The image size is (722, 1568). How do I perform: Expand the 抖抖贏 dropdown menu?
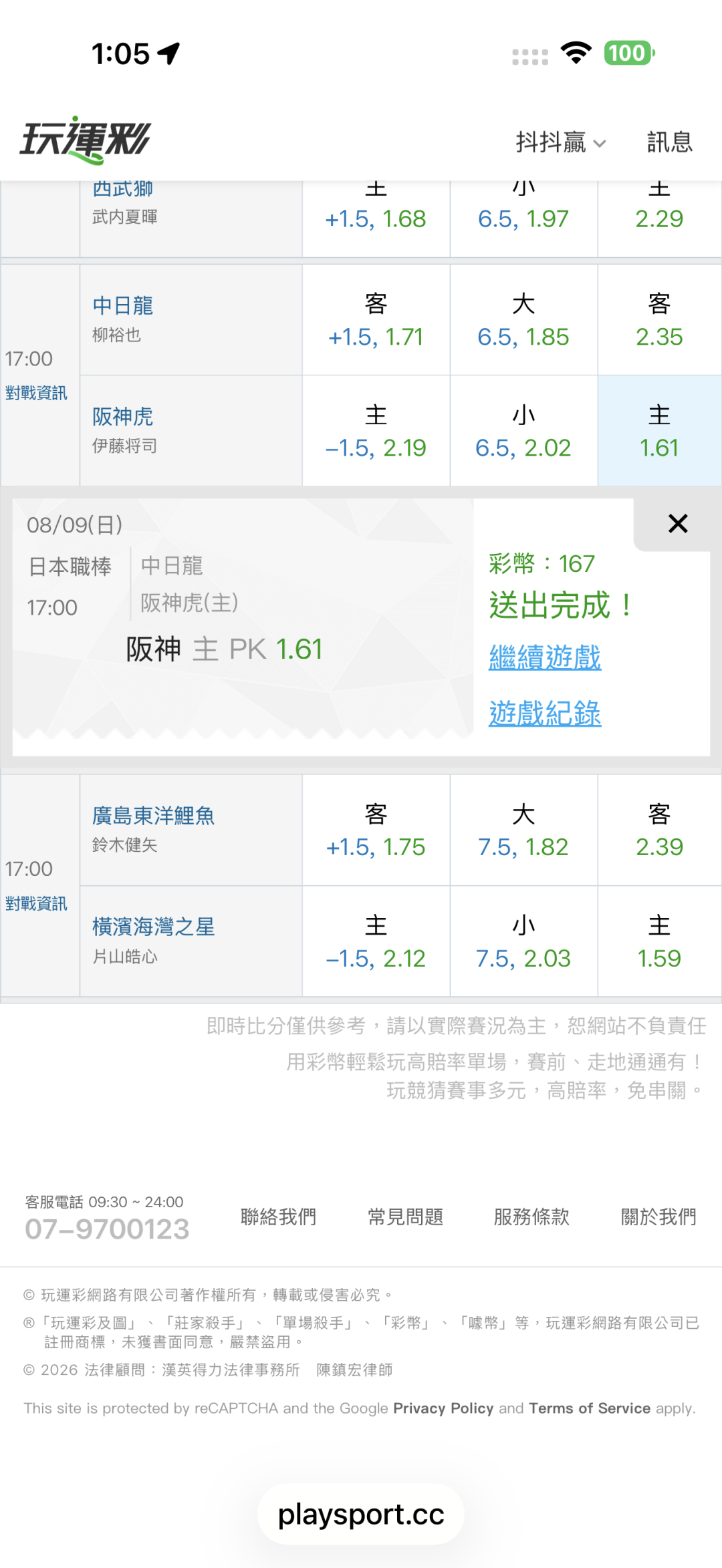click(561, 142)
